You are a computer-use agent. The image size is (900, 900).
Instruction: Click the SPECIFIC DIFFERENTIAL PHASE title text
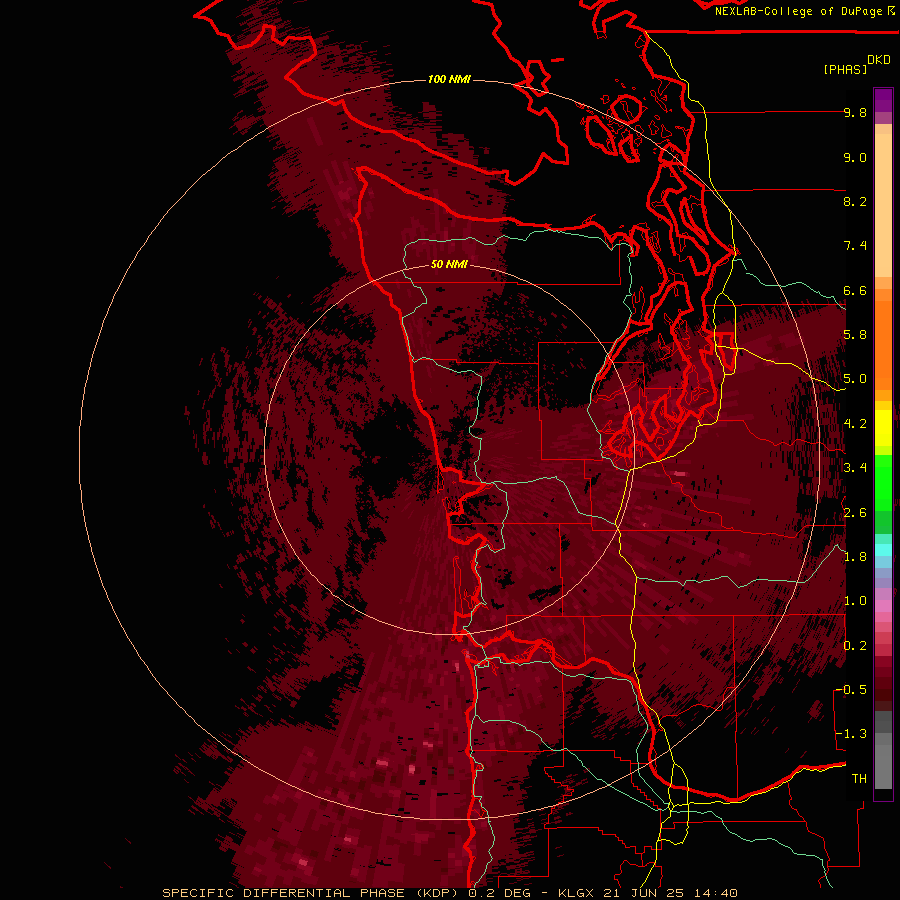pyautogui.click(x=284, y=893)
